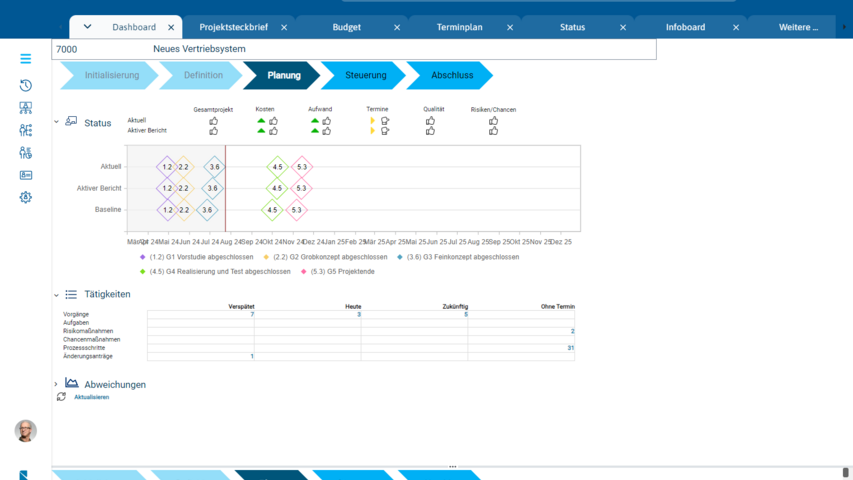Click the 4.5 milestone on Aktuell row
This screenshot has width=853, height=480.
277,167
